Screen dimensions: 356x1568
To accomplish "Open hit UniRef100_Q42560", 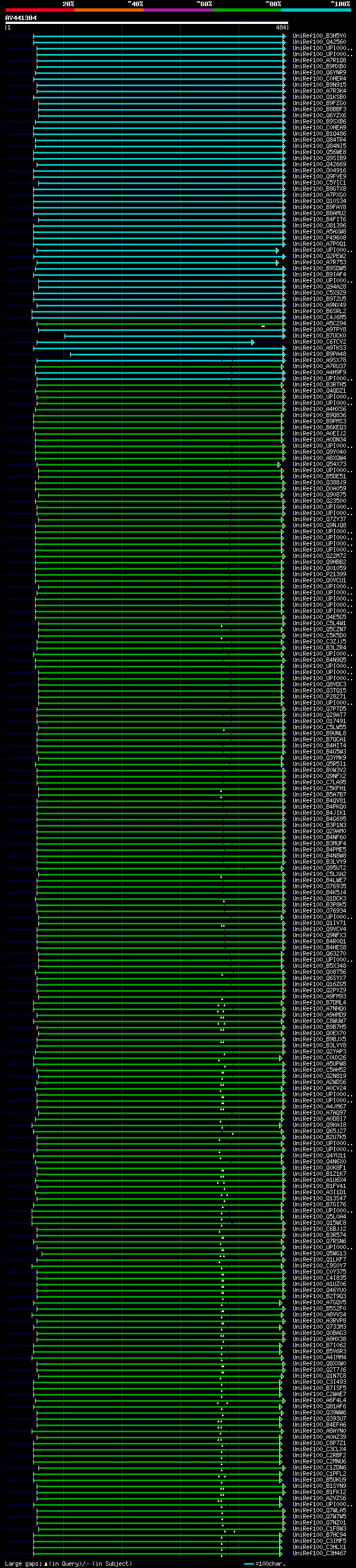I will (319, 42).
